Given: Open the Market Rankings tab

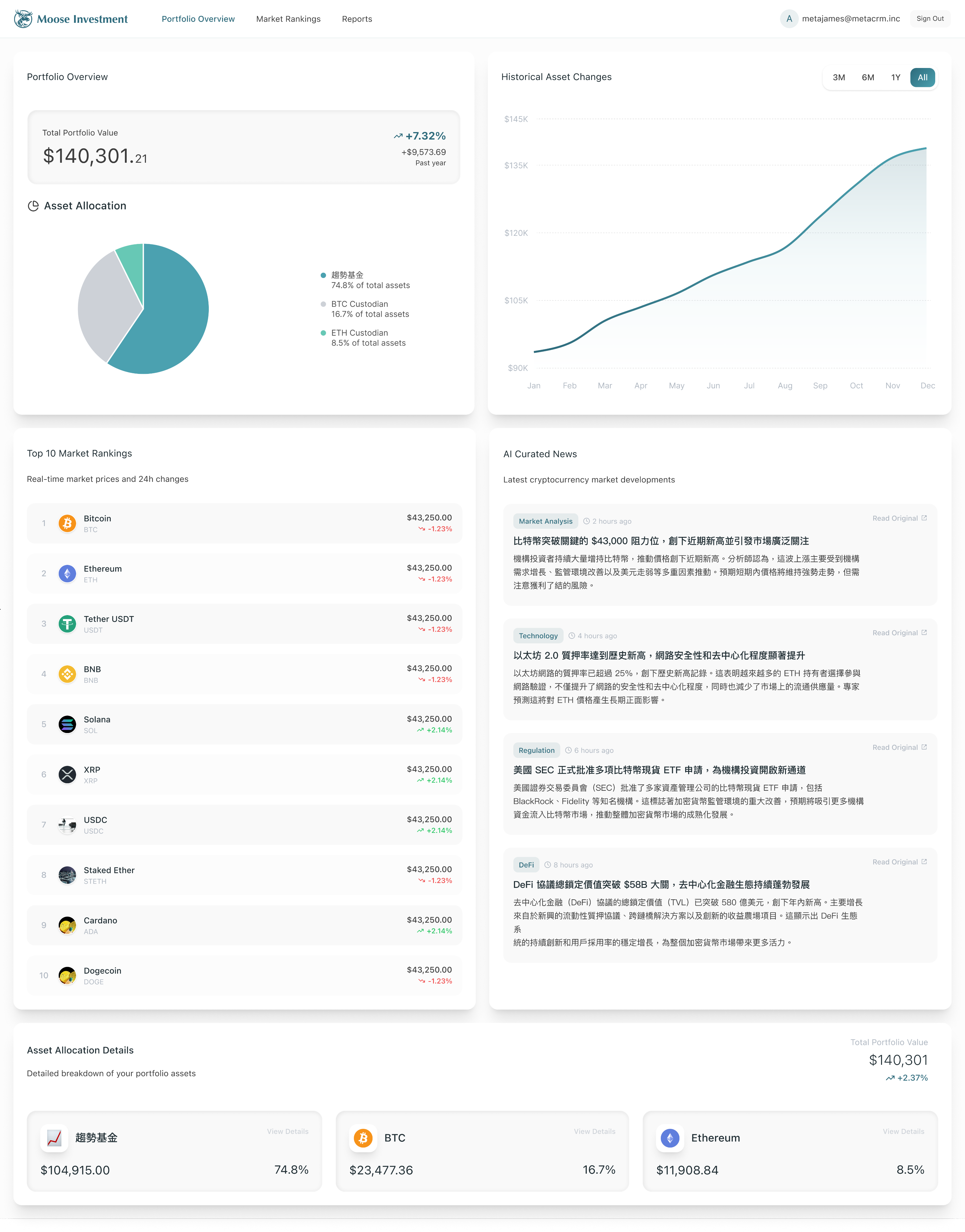Looking at the screenshot, I should point(288,19).
